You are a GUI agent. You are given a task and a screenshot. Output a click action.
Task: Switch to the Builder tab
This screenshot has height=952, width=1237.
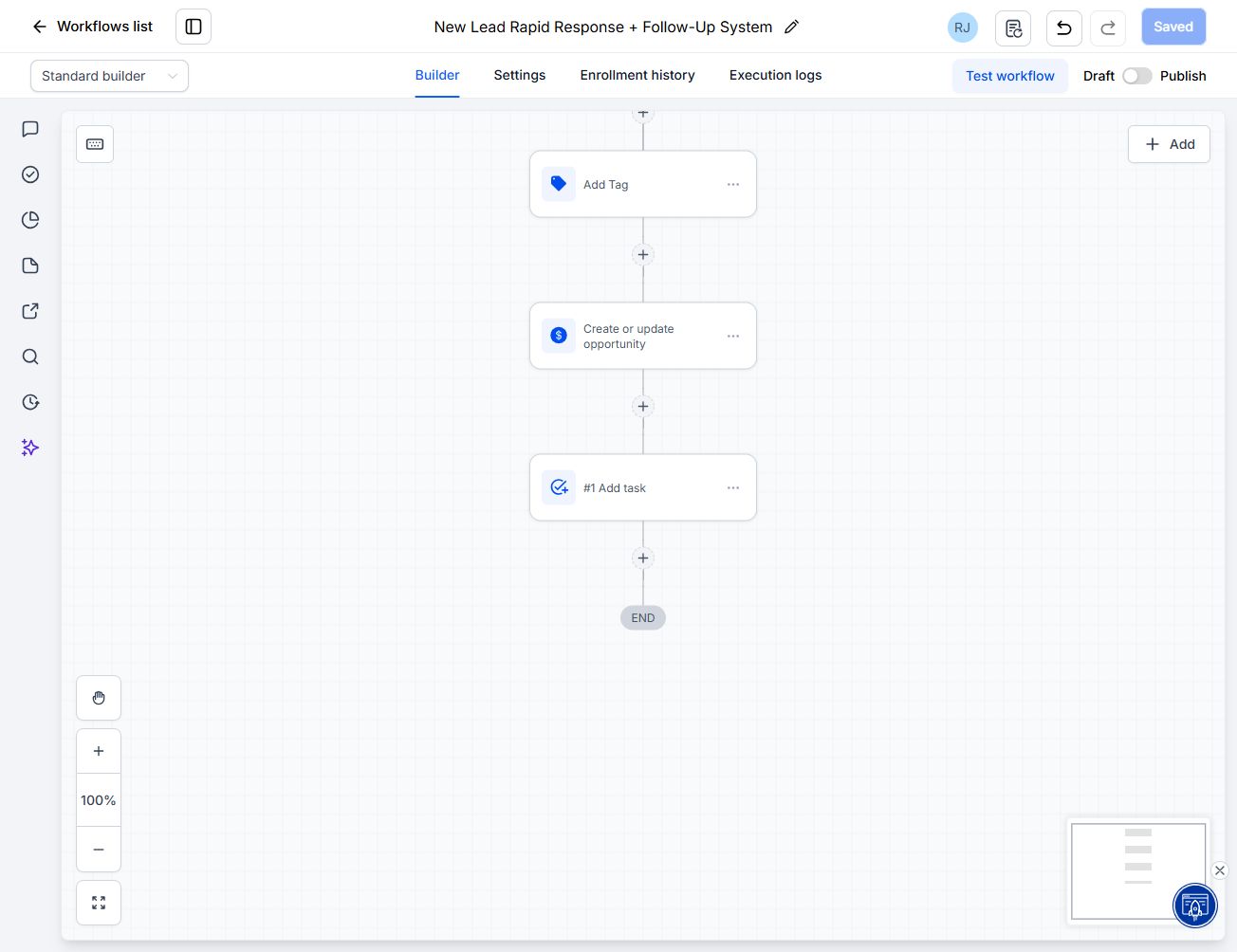click(437, 76)
